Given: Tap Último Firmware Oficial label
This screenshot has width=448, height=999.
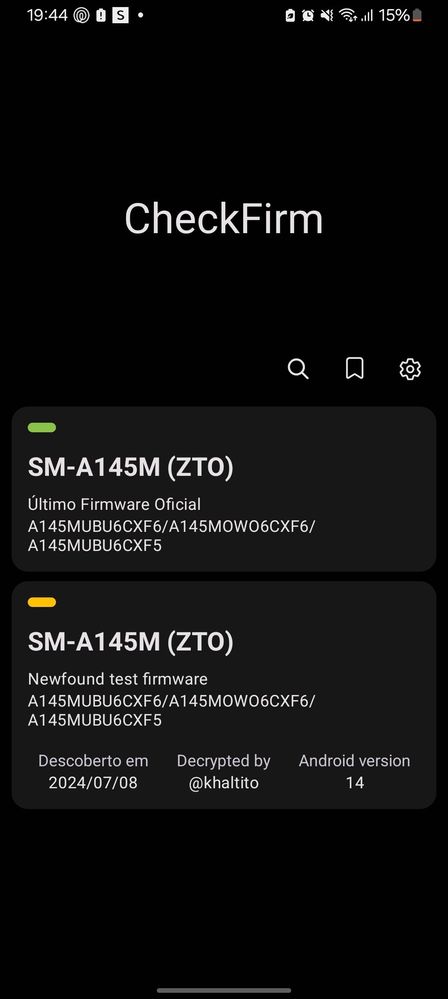Looking at the screenshot, I should coord(114,505).
